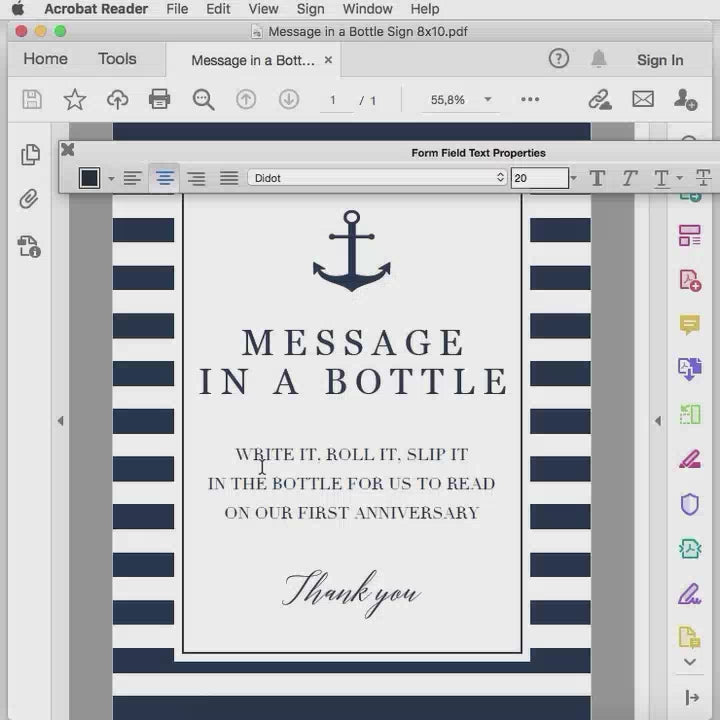Open the page thumbnails panel
The image size is (720, 720).
(x=30, y=155)
